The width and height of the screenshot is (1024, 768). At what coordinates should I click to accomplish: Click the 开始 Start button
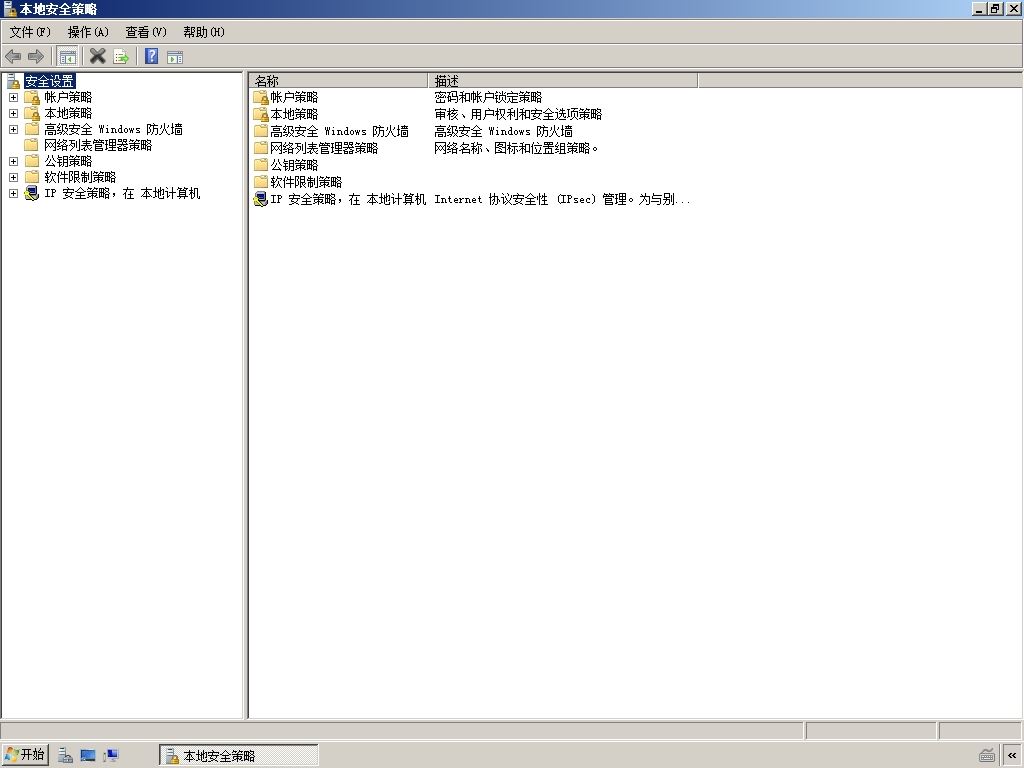point(25,755)
